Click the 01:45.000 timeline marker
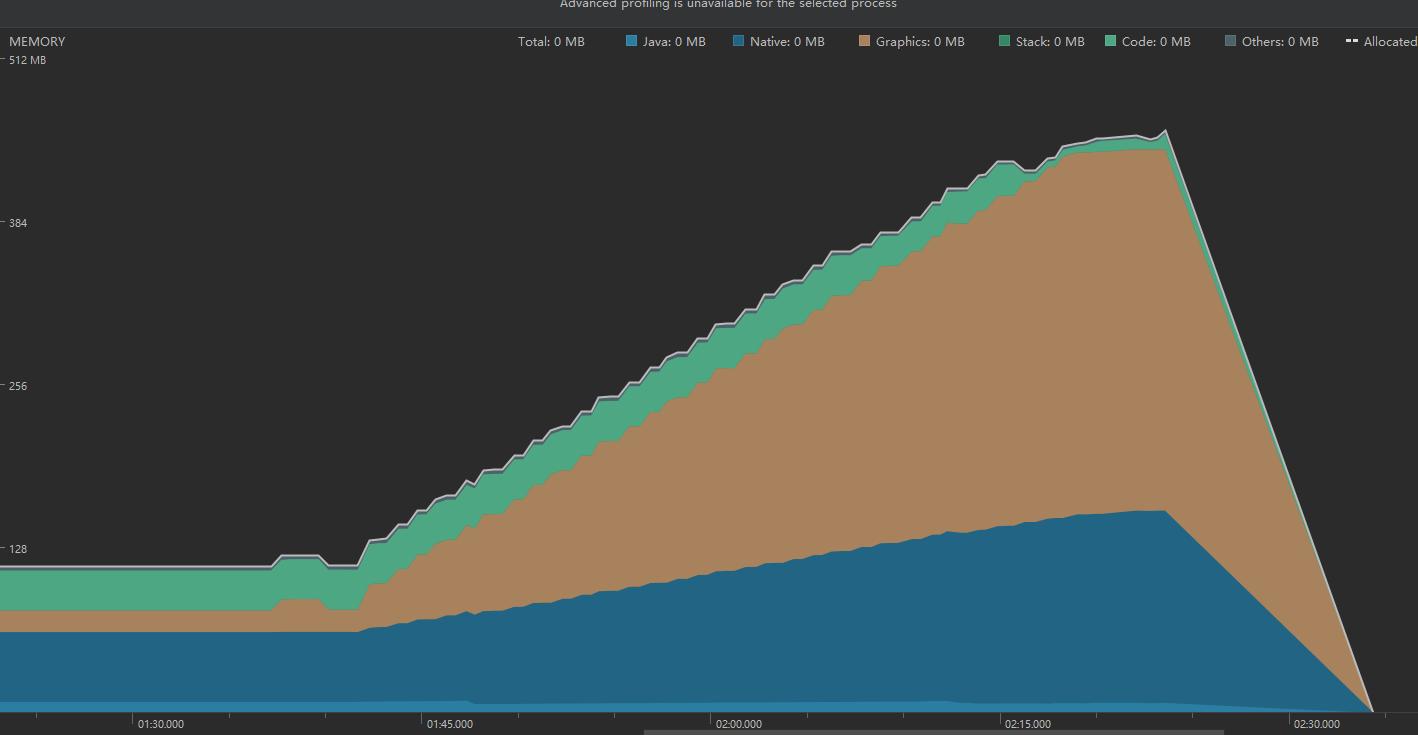 (x=450, y=724)
